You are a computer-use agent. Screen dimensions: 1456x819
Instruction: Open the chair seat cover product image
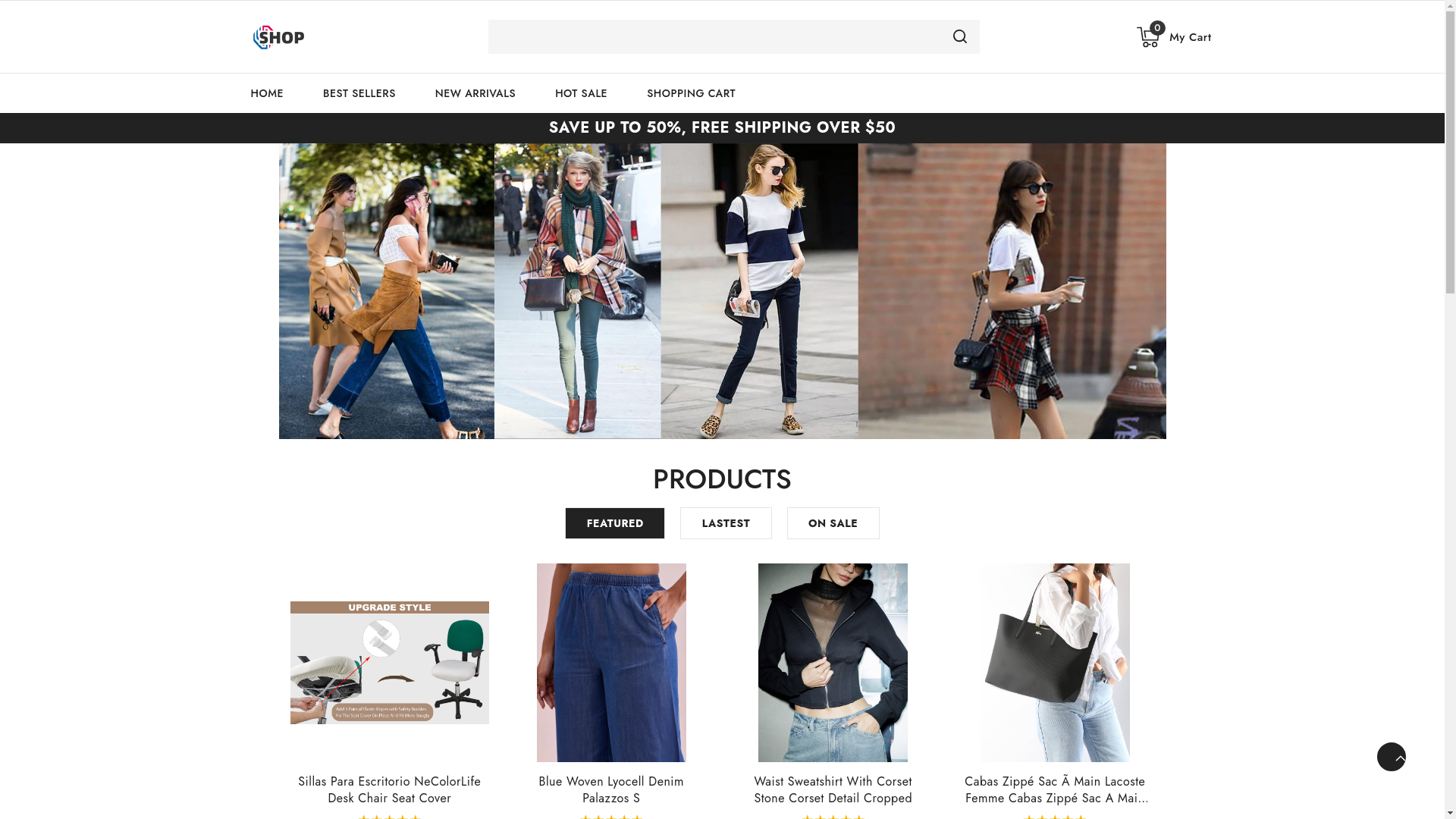[389, 663]
